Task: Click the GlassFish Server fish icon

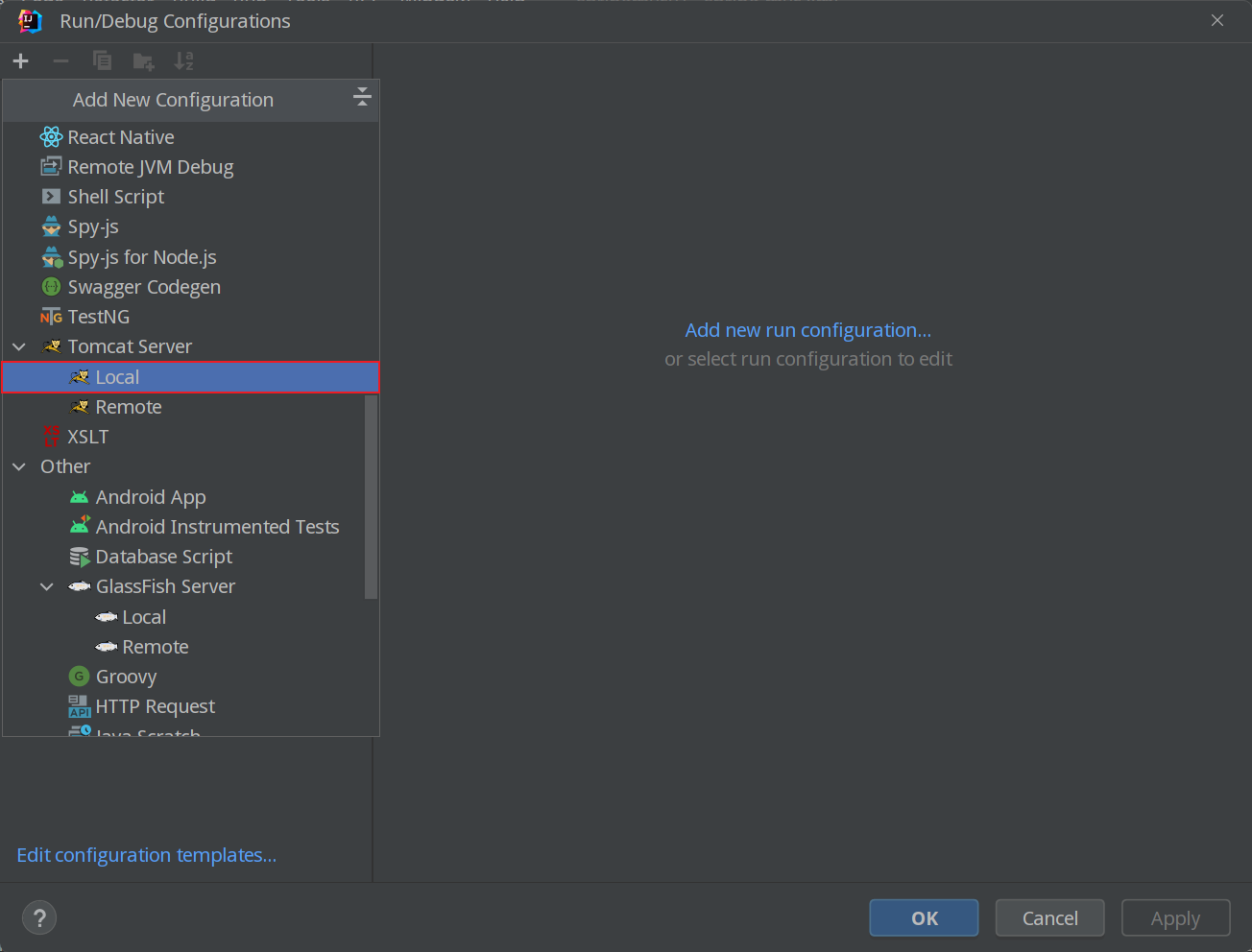Action: tap(80, 586)
